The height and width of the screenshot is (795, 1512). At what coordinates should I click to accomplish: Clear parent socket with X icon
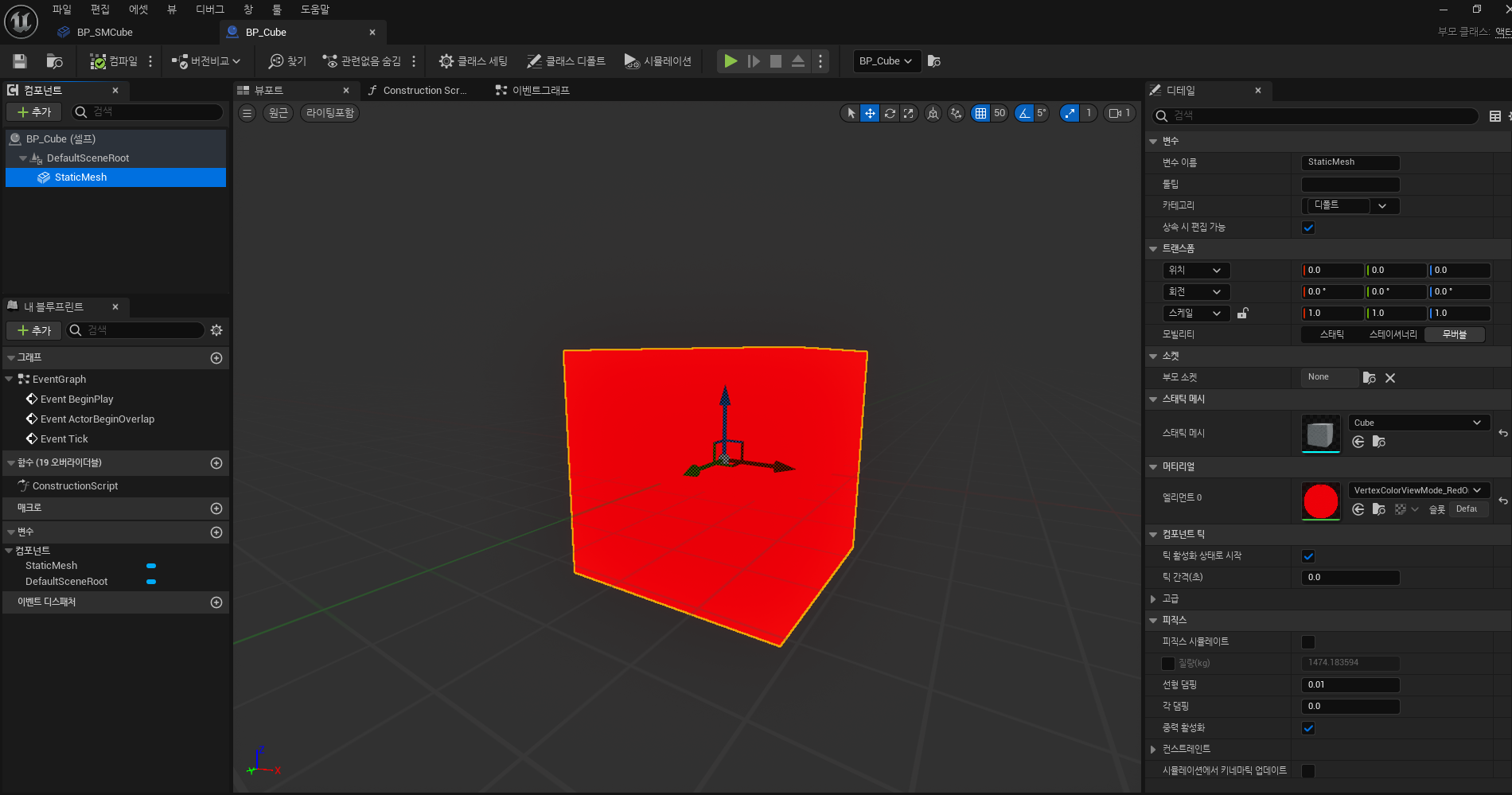coord(1390,378)
